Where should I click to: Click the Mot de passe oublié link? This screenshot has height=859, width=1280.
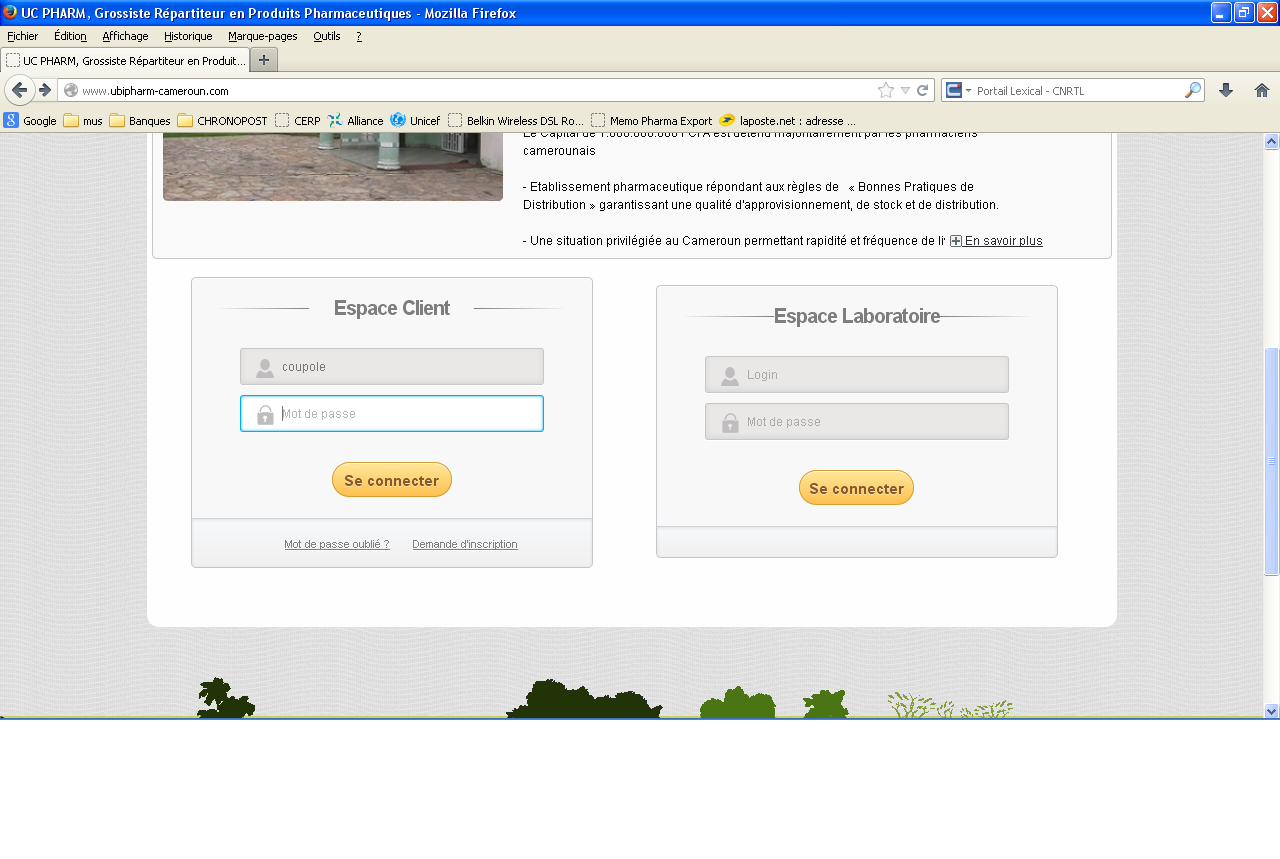pyautogui.click(x=336, y=544)
